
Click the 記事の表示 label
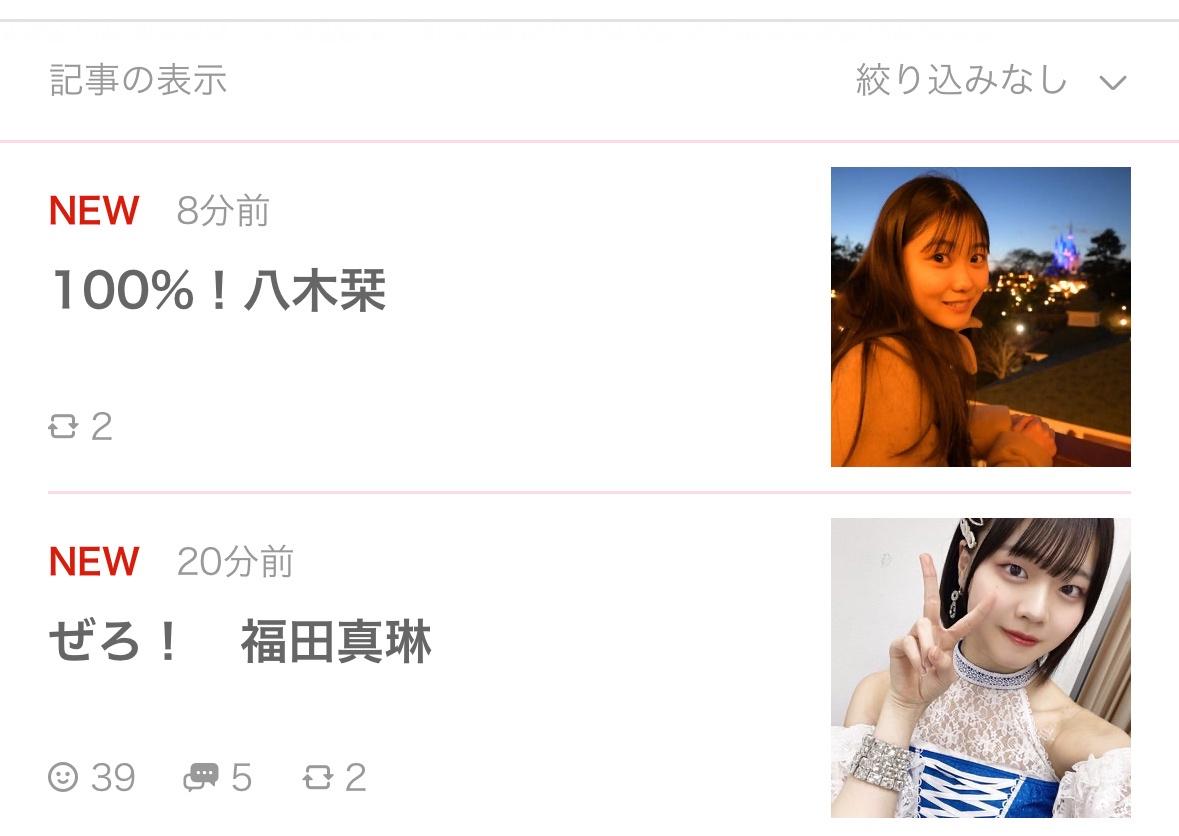(x=138, y=80)
